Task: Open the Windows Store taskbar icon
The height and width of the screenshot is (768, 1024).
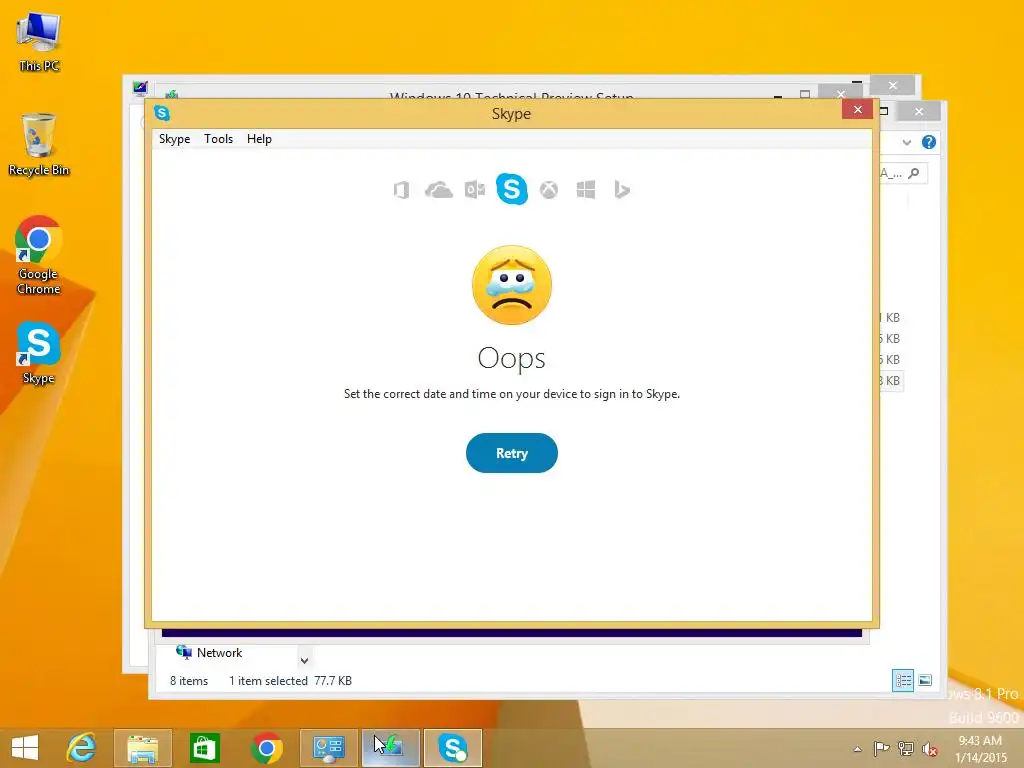Action: [x=204, y=748]
